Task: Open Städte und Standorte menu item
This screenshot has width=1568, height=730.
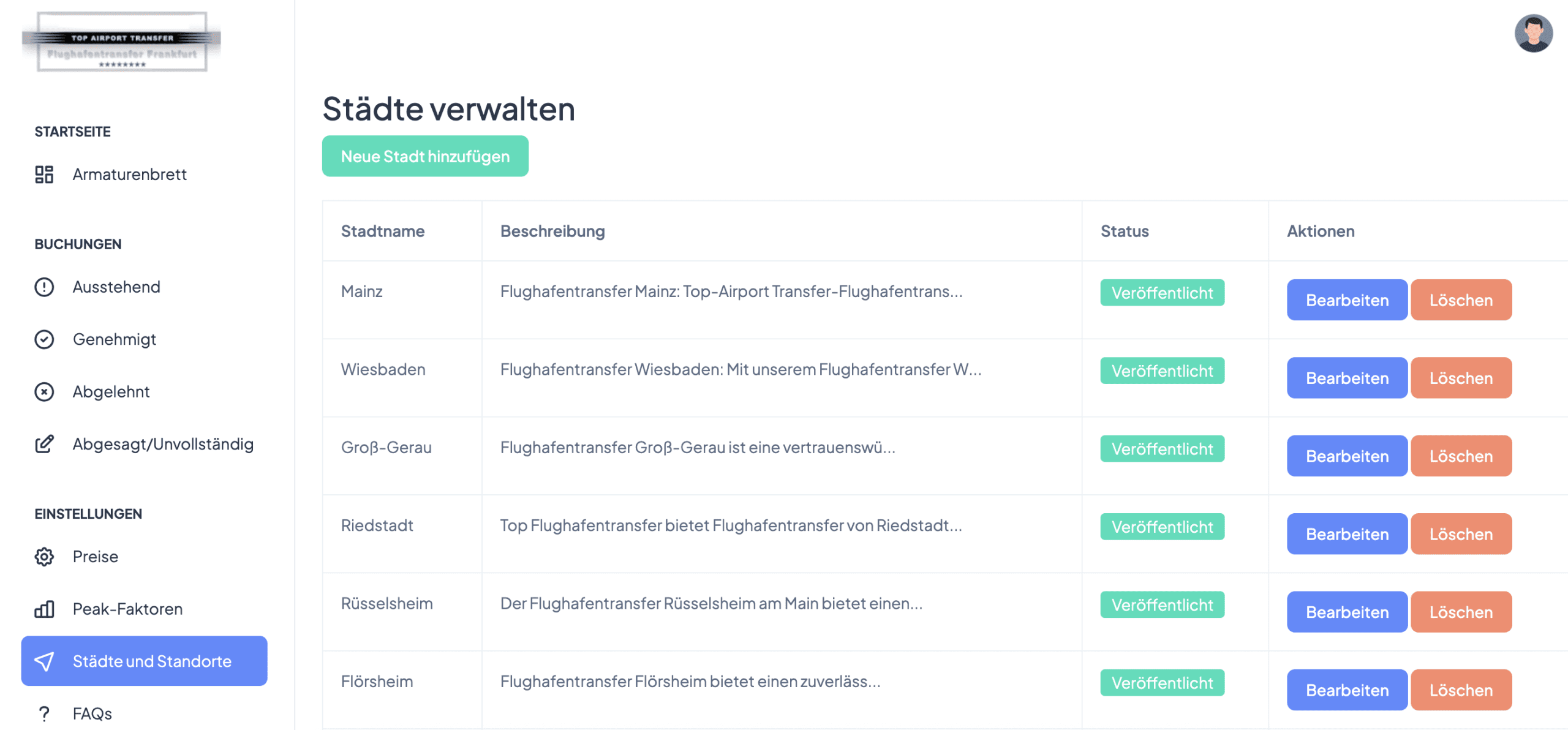Action: pos(151,661)
